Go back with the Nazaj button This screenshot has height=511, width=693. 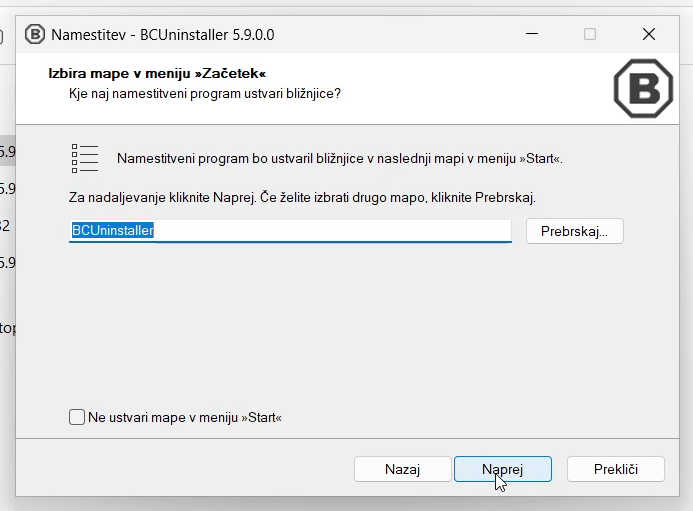(x=402, y=469)
